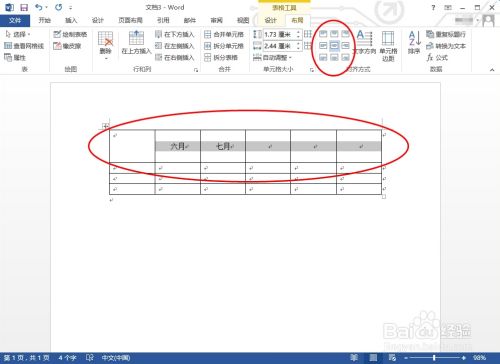Viewport: 500px width, 364px height.
Task: Decrease column width with the down stepper
Action: (299, 48)
